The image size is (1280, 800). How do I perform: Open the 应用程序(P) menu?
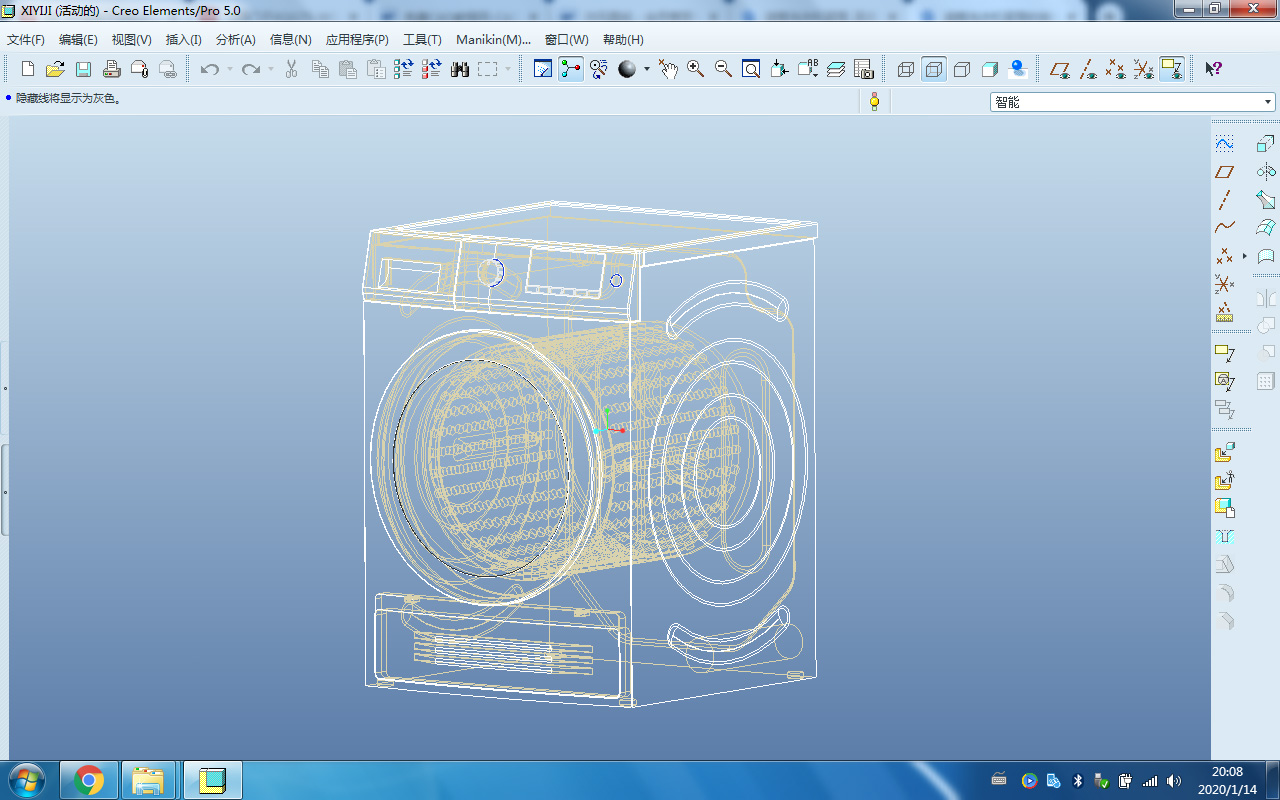(x=357, y=40)
